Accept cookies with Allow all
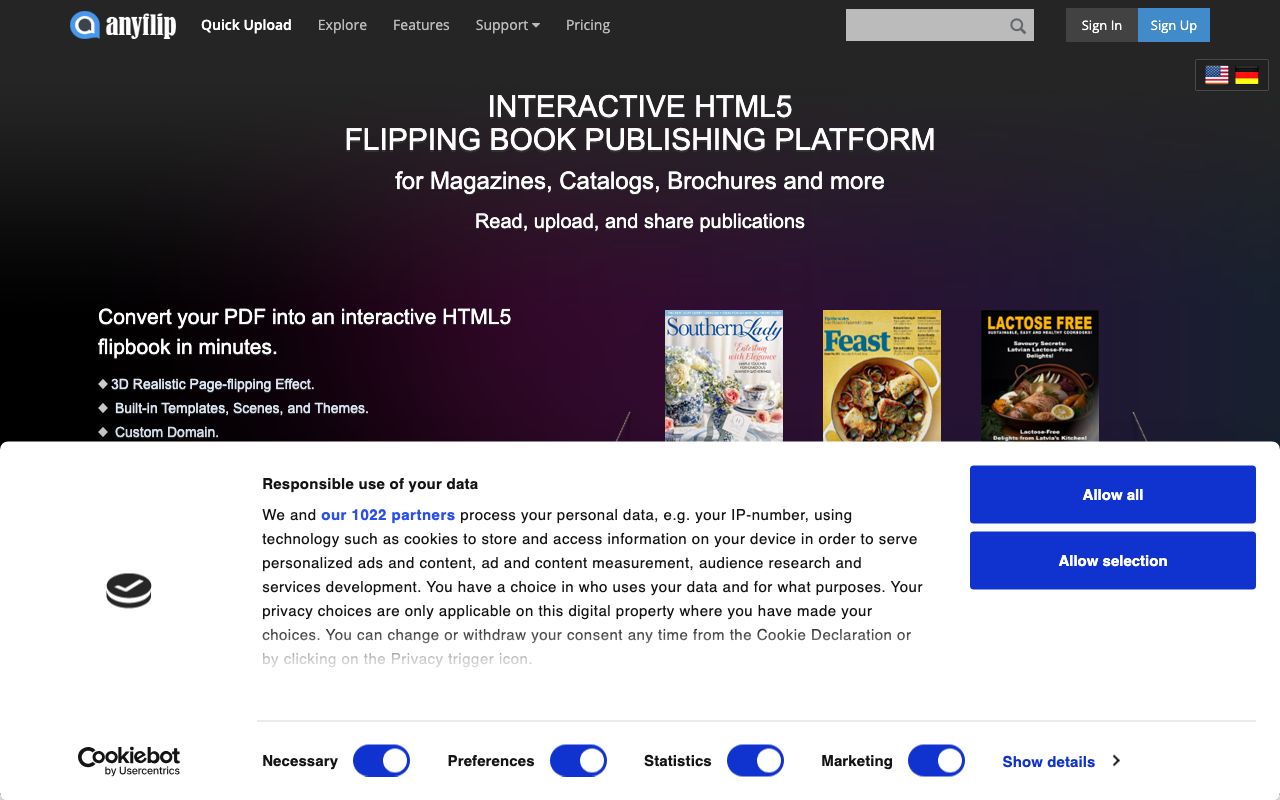 click(x=1113, y=494)
